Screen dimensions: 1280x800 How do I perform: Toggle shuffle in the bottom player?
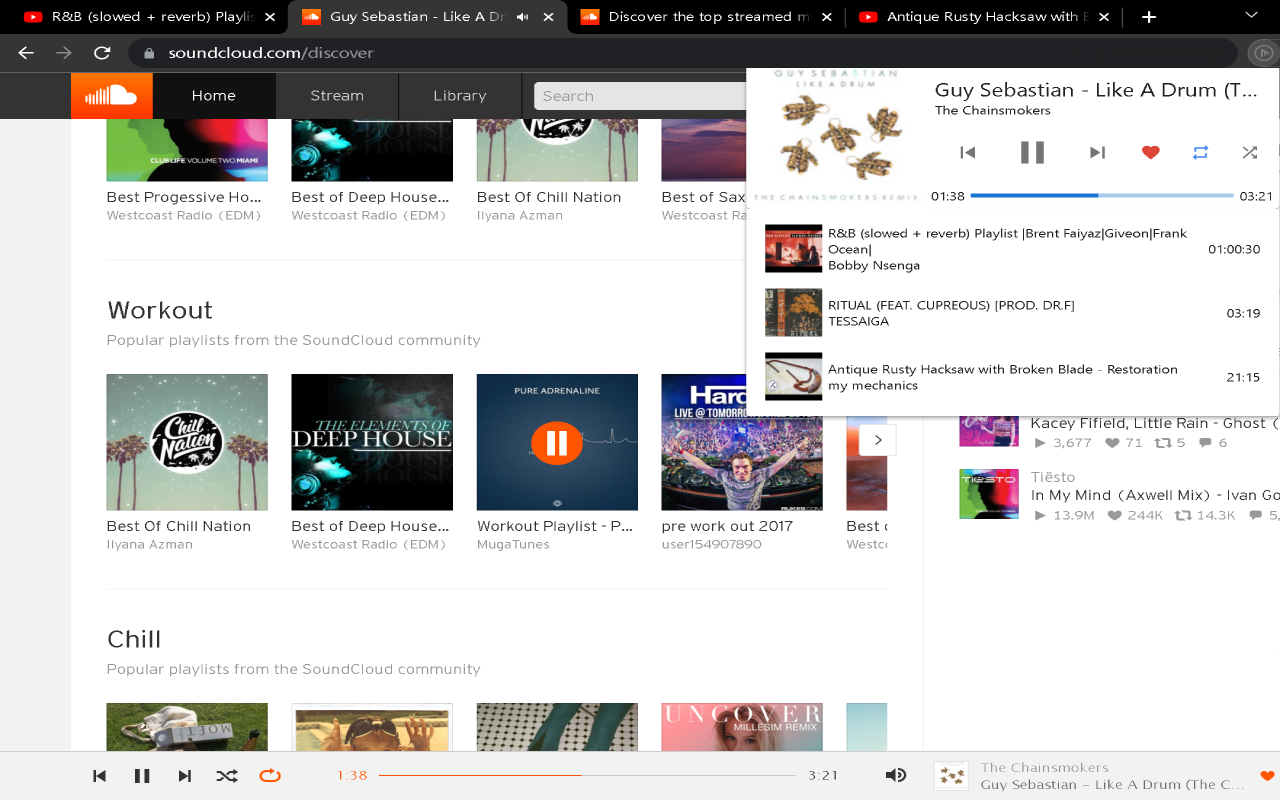tap(227, 776)
